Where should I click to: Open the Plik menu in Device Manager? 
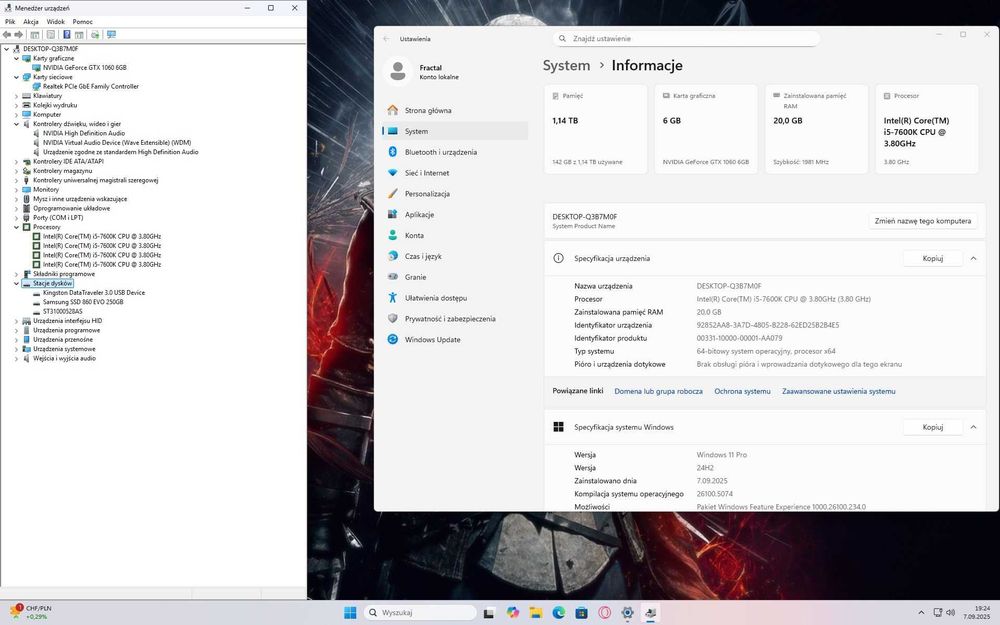pyautogui.click(x=10, y=22)
